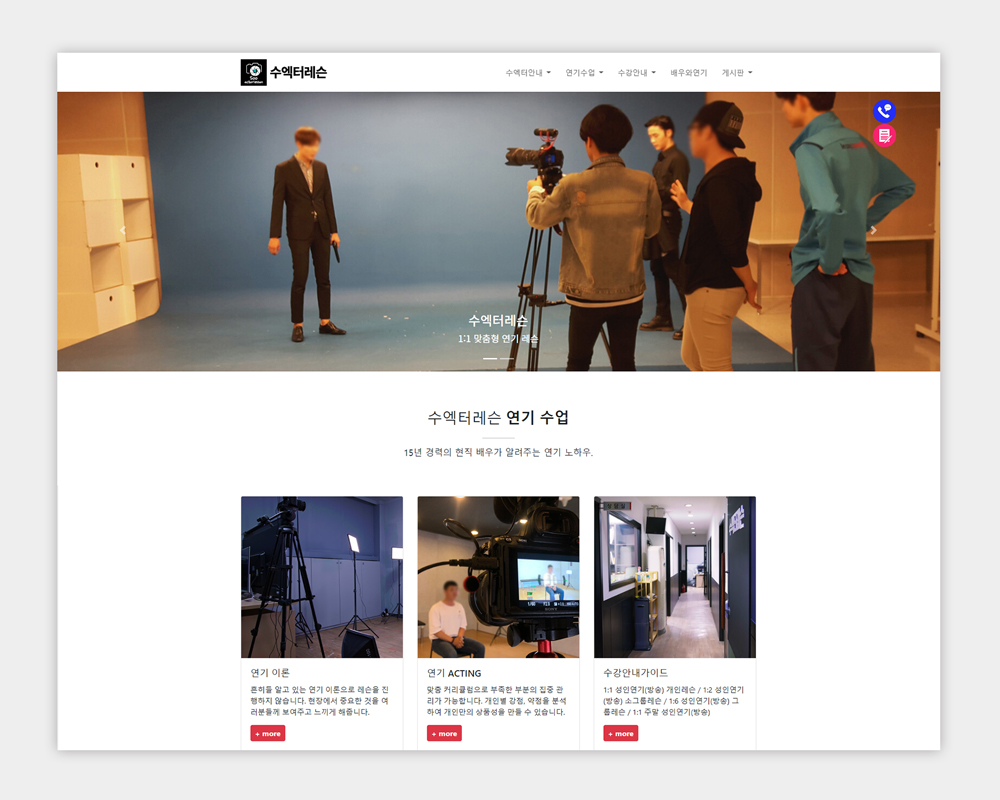The image size is (1000, 800).
Task: Click the pink inquiry form icon
Action: [884, 136]
